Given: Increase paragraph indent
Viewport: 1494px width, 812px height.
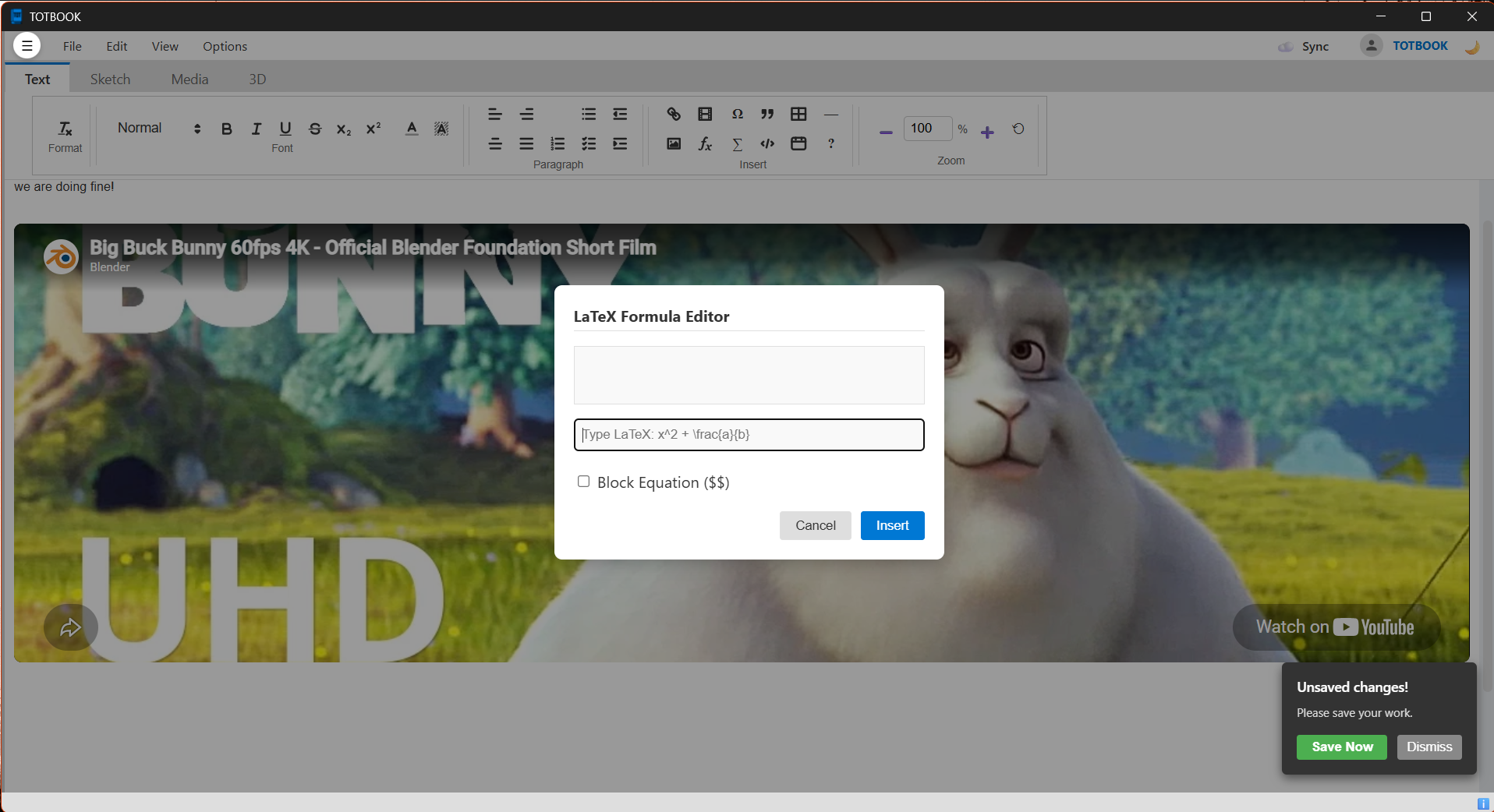Looking at the screenshot, I should 620,144.
